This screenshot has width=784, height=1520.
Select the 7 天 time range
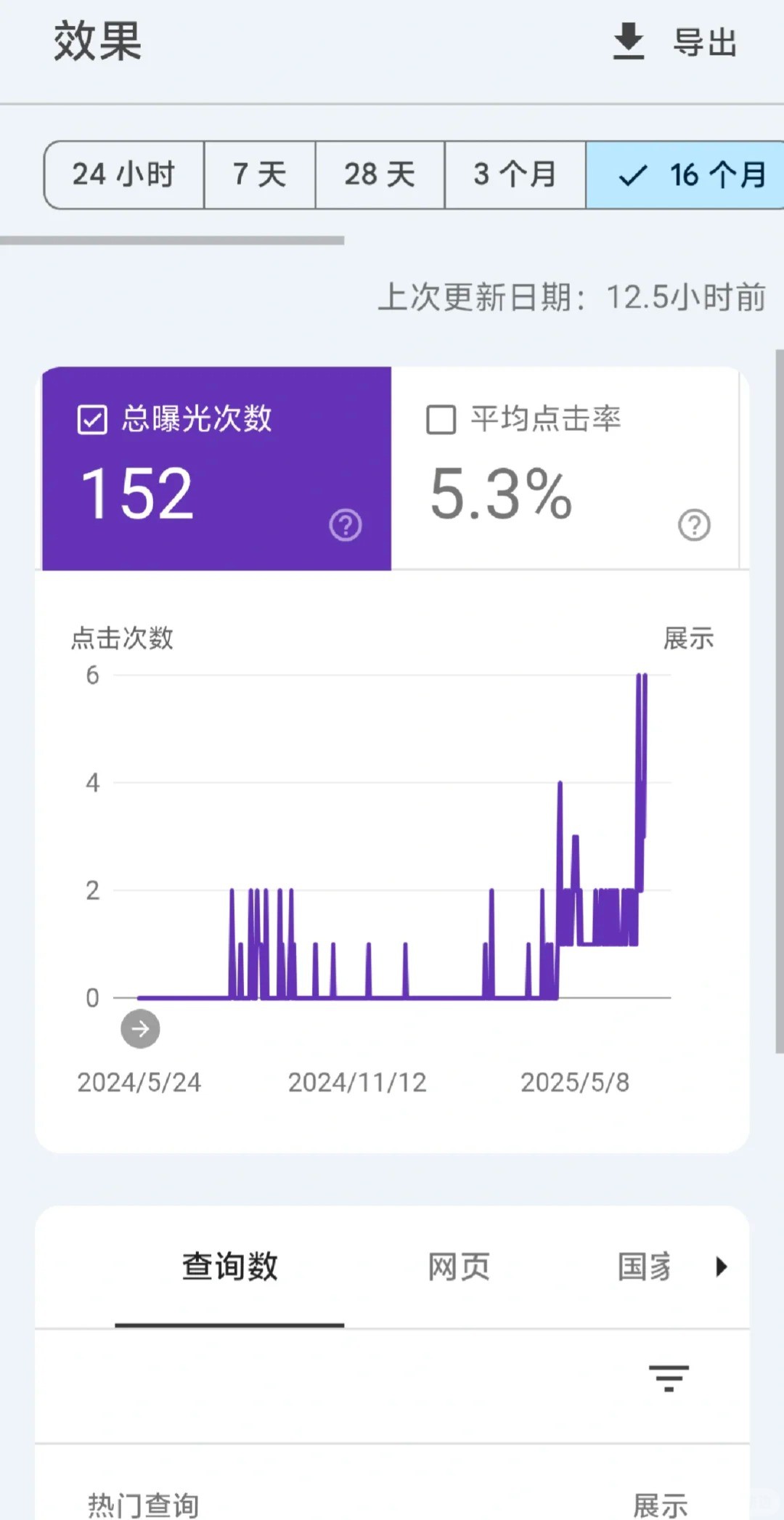(260, 175)
